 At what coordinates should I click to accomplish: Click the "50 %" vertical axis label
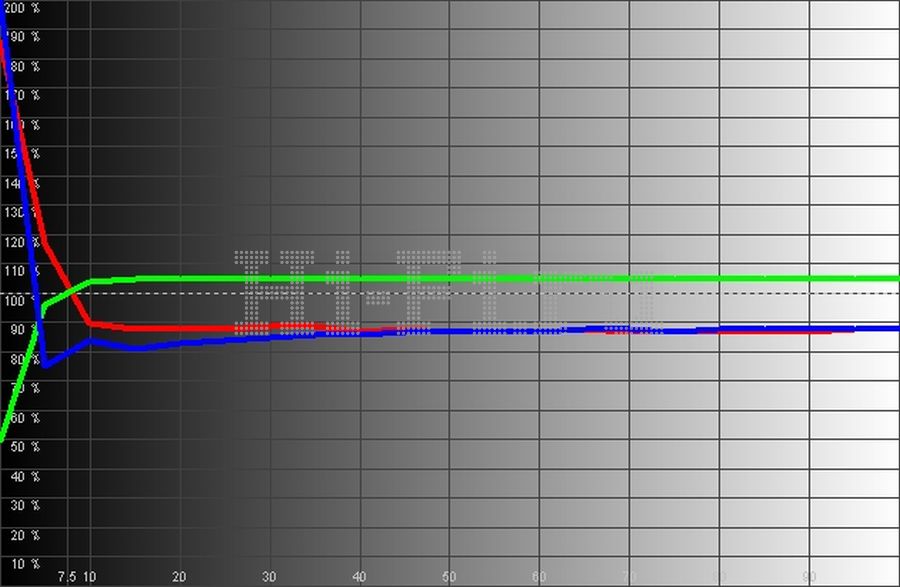pos(21,446)
